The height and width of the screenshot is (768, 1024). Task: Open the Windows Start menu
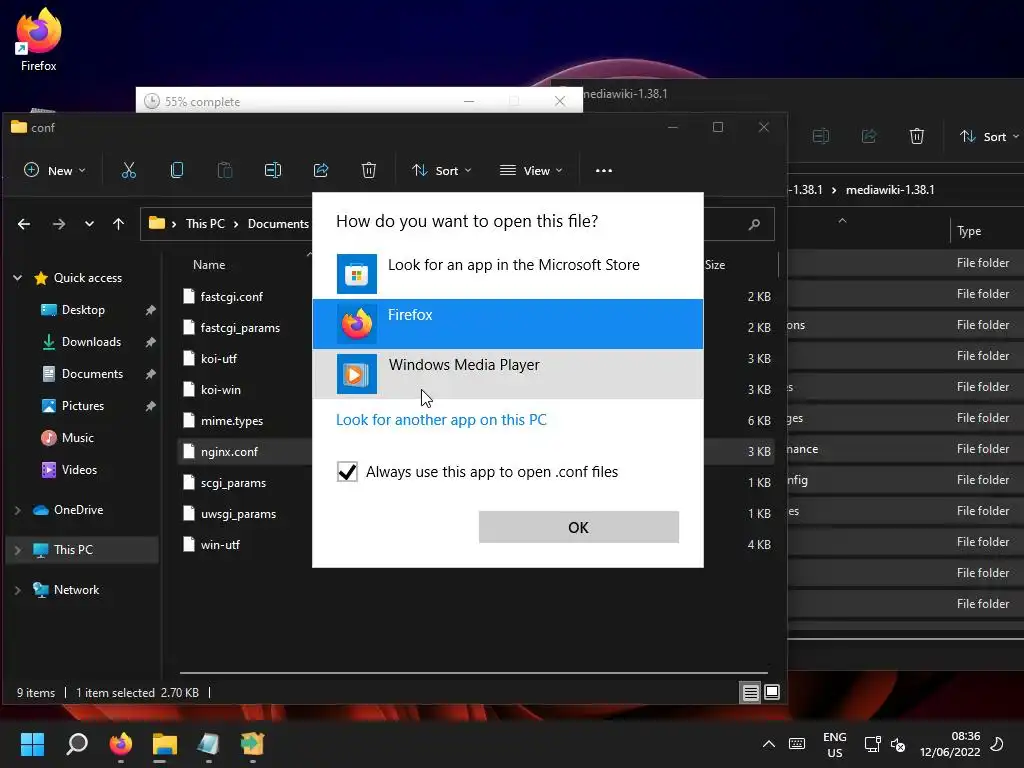point(32,744)
